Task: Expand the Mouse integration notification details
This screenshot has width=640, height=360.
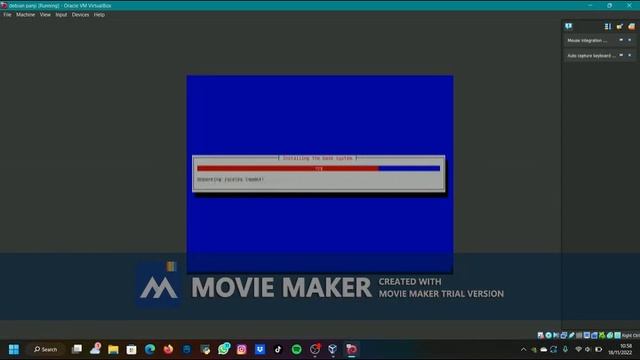Action: [x=621, y=40]
